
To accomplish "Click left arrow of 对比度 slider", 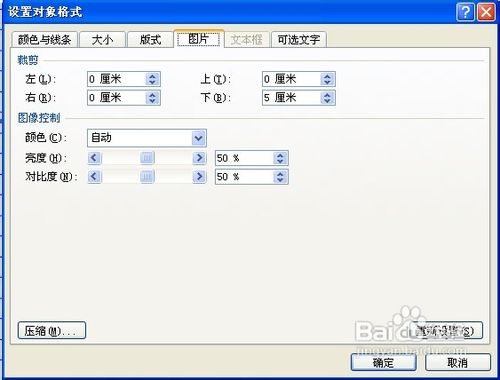I will (x=94, y=177).
